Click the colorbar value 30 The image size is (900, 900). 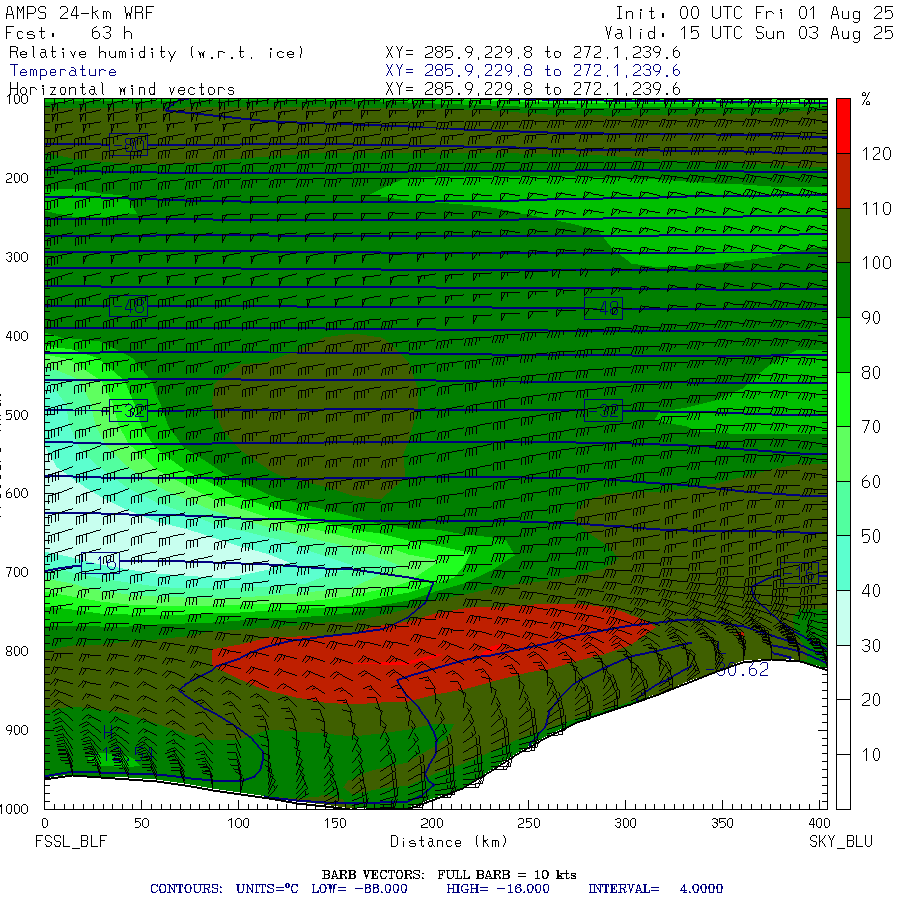[x=871, y=646]
